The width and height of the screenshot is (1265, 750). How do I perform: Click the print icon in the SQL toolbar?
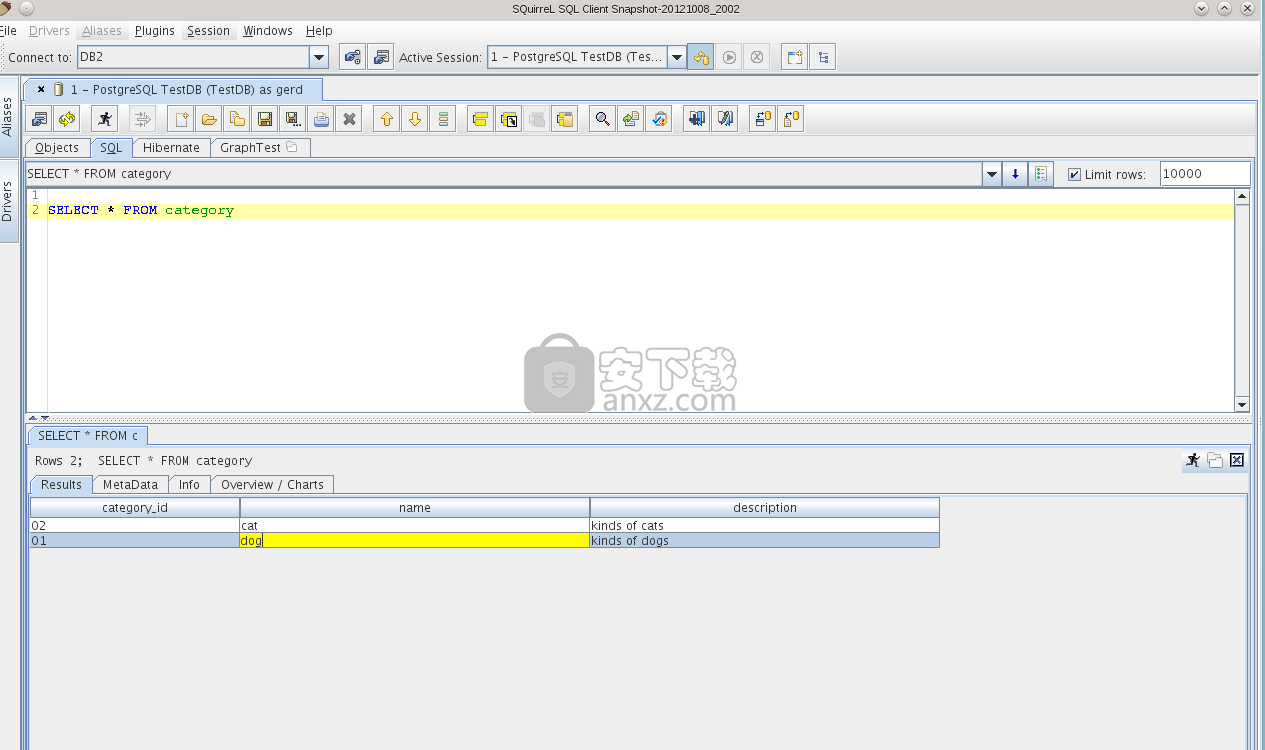321,119
